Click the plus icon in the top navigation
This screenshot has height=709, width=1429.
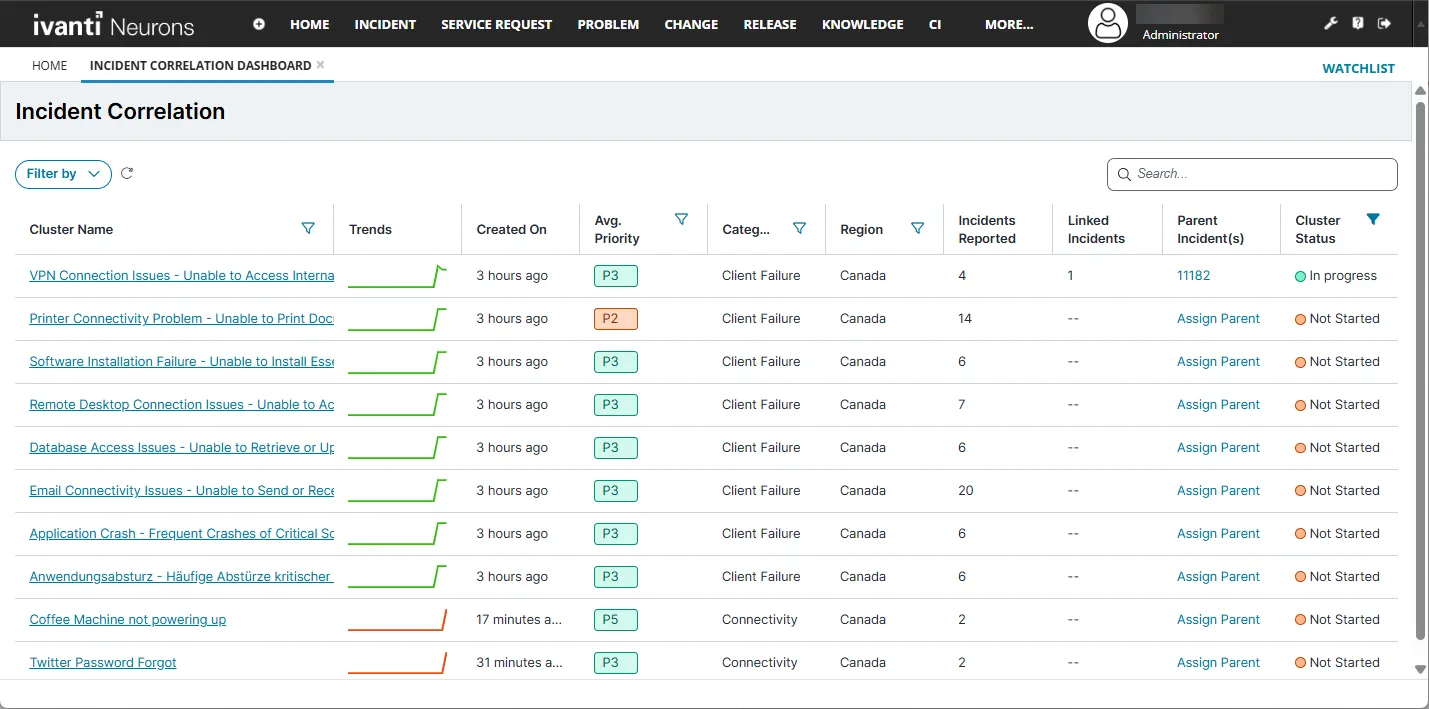[259, 24]
